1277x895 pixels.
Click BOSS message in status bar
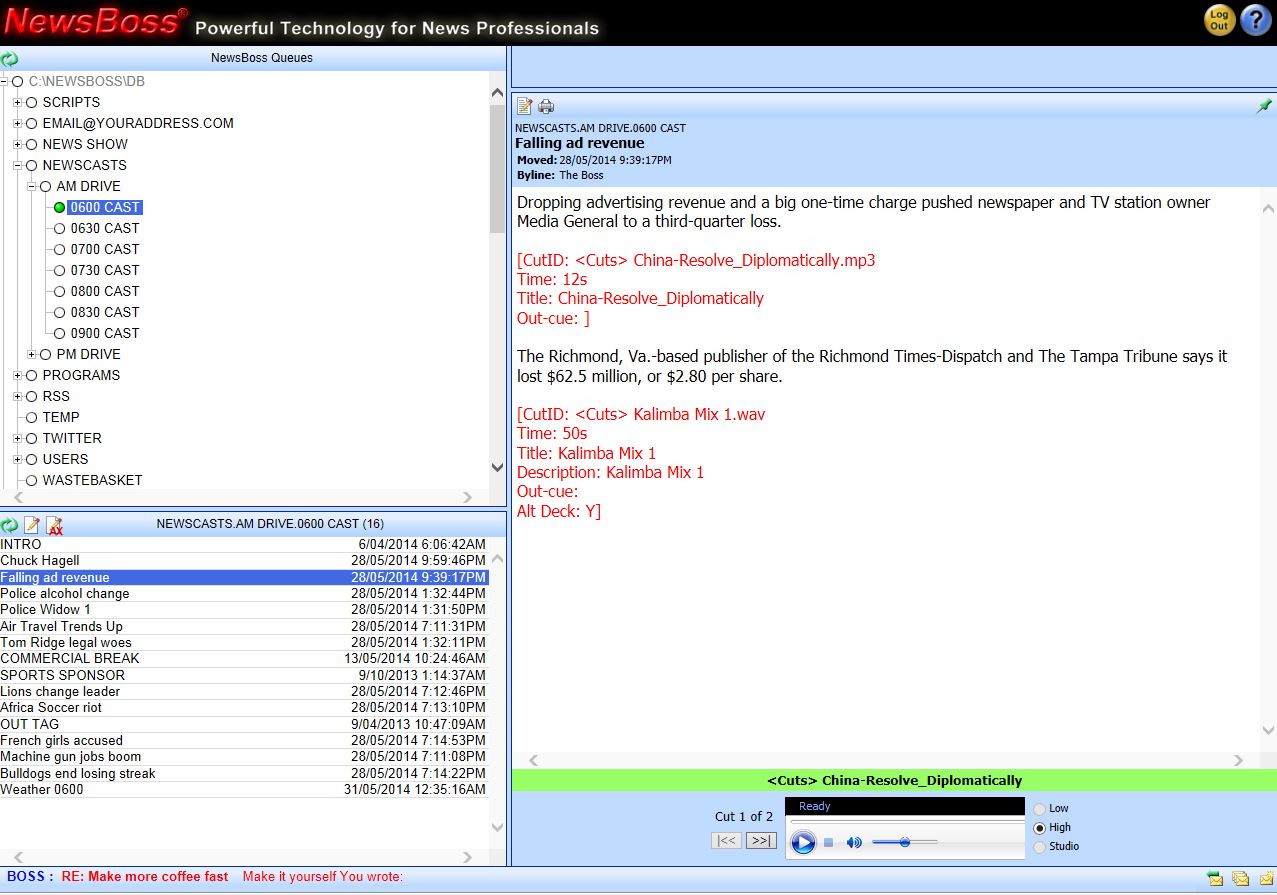tap(205, 877)
